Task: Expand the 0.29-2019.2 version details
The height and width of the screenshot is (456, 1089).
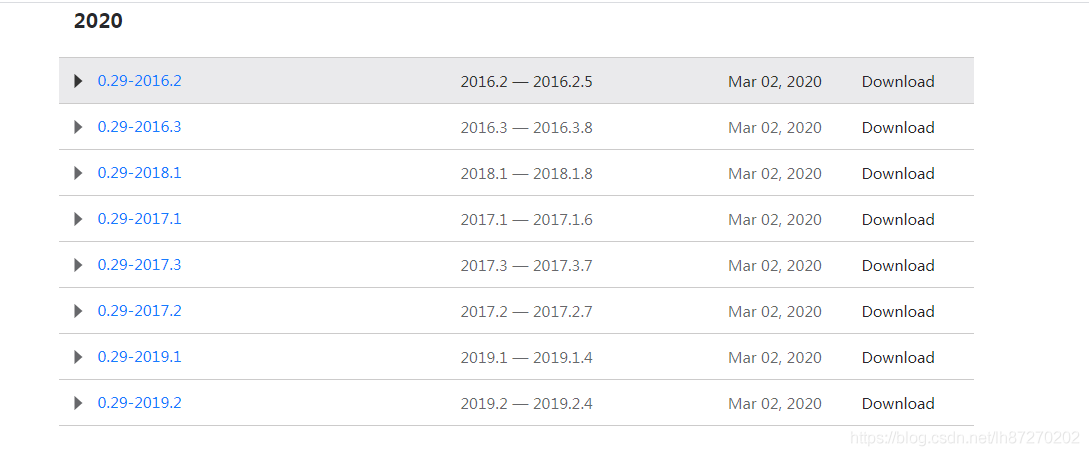Action: click(x=78, y=403)
